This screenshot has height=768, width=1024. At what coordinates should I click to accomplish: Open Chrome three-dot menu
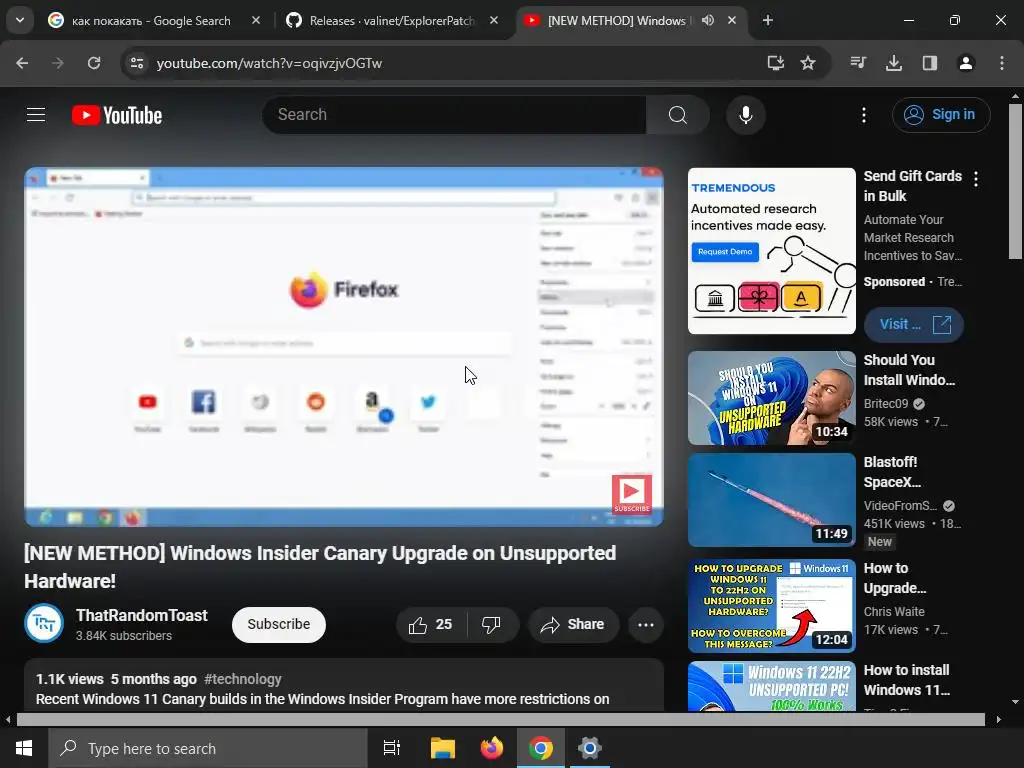(1002, 63)
